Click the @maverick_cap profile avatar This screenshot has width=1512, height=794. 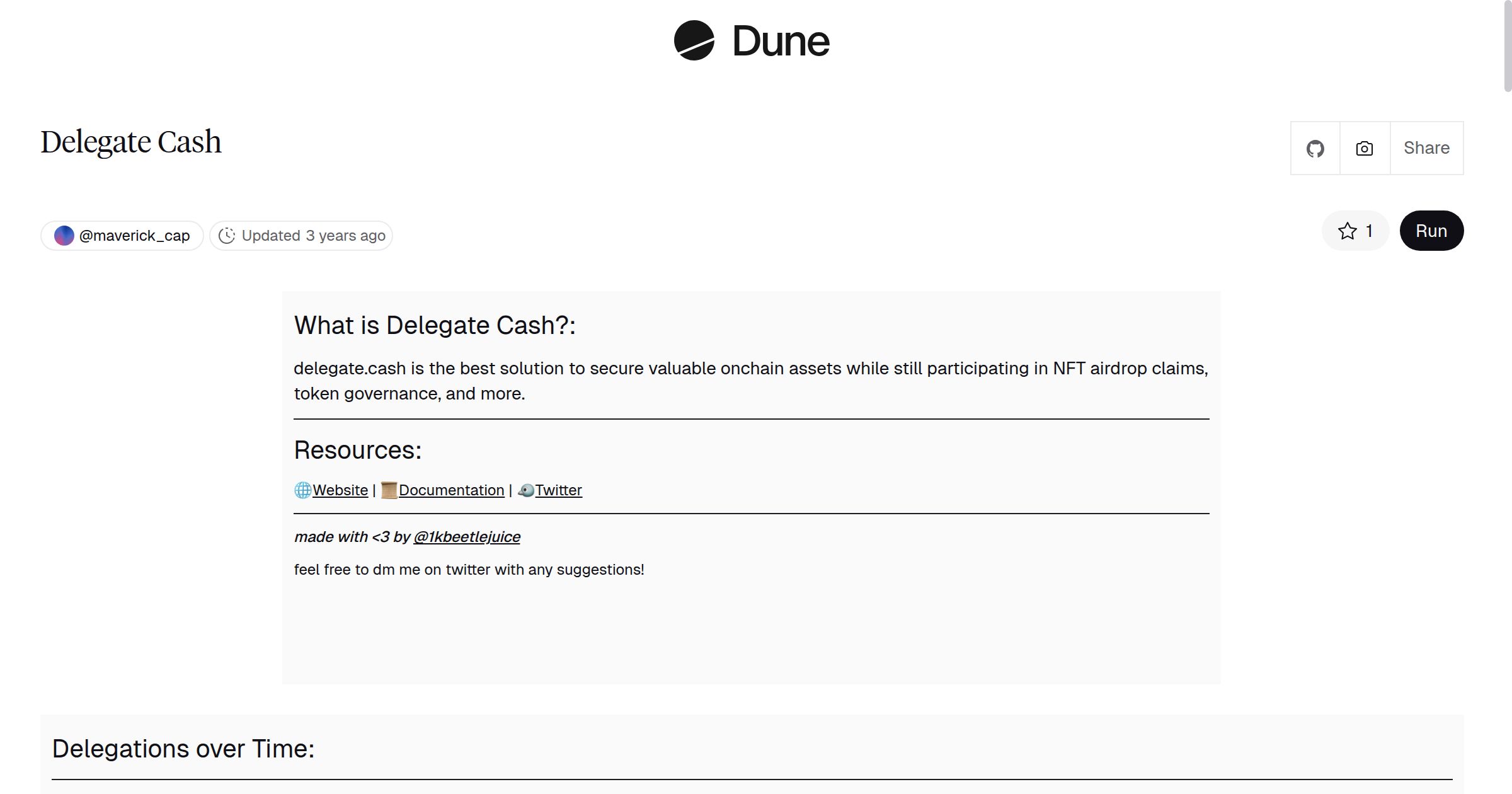pos(64,235)
